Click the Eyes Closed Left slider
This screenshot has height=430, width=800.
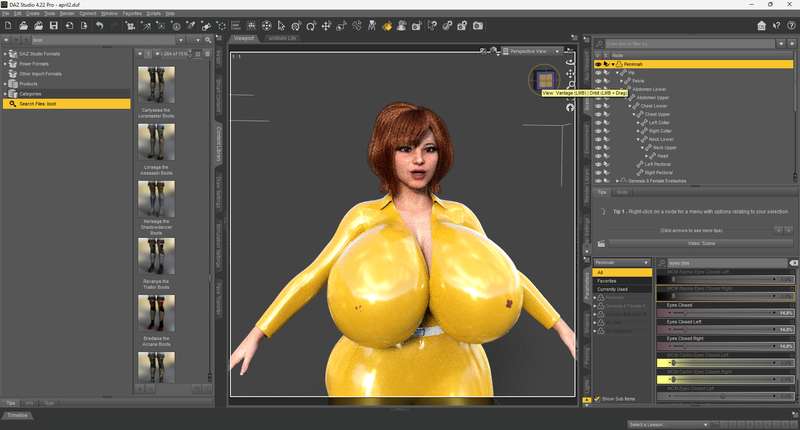725,330
